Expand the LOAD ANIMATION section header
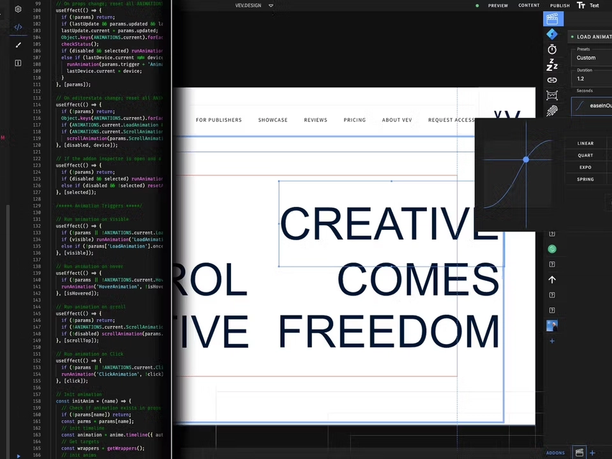This screenshot has height=459, width=612. coord(591,37)
